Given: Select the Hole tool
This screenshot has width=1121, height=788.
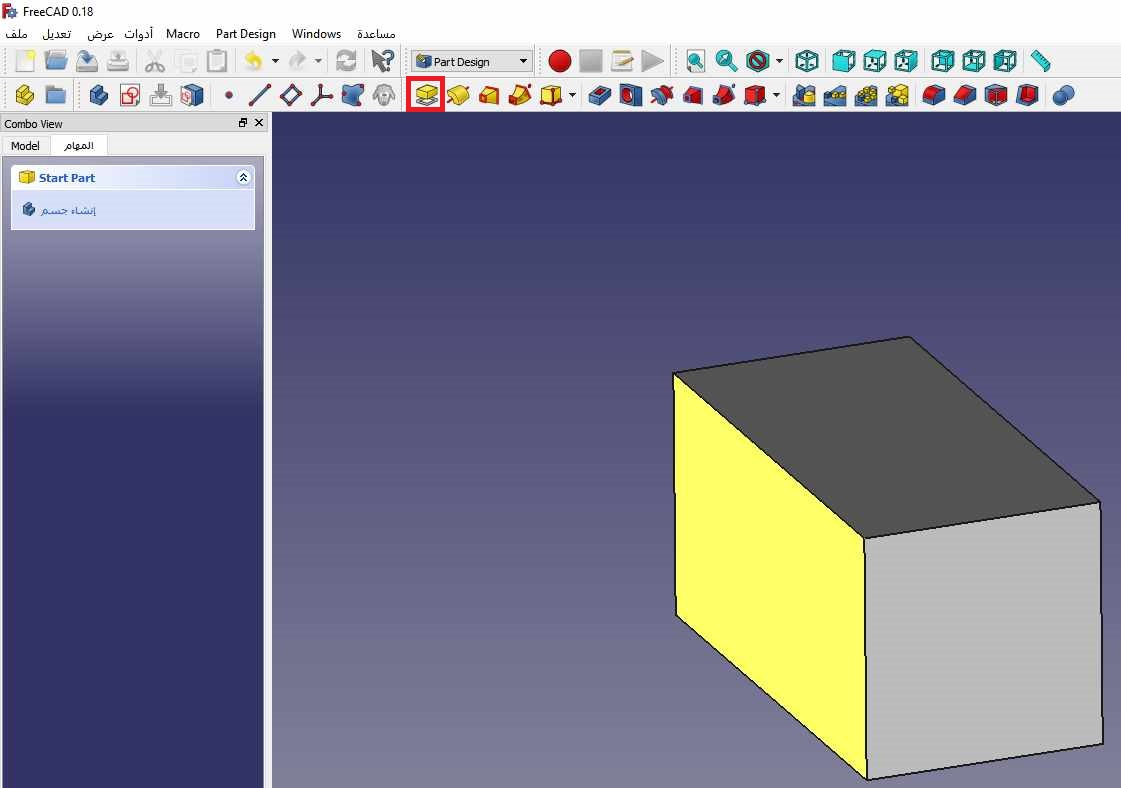Looking at the screenshot, I should 631,94.
